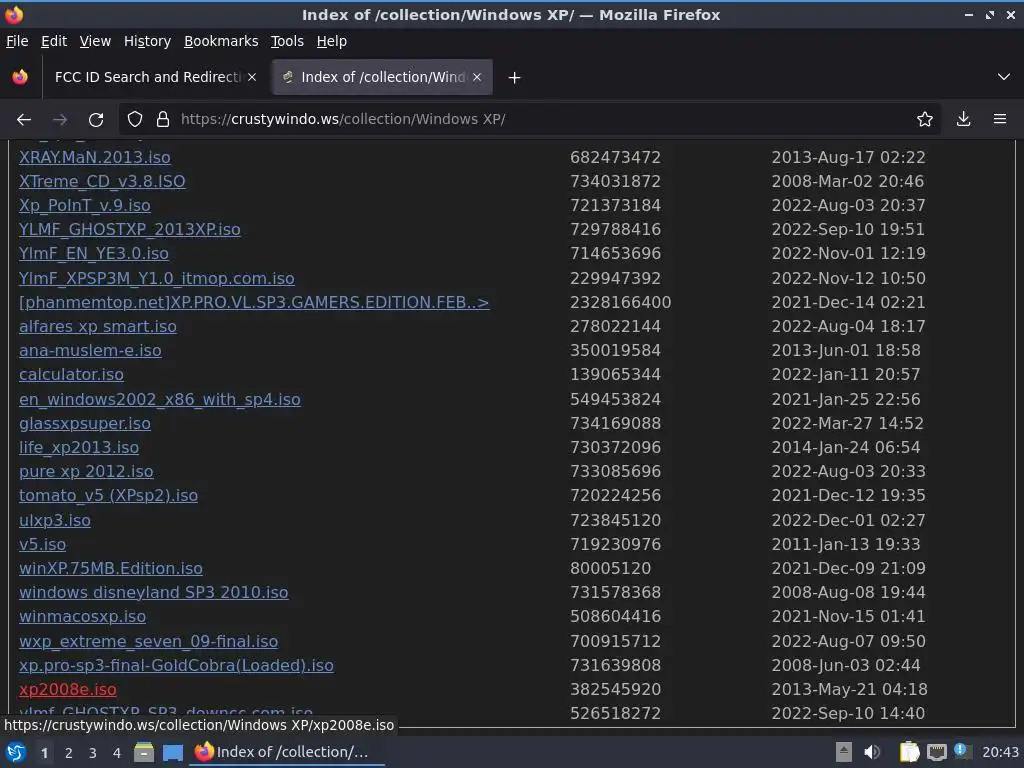Viewport: 1024px width, 768px height.
Task: Open the taskbar start menu icon
Action: click(x=15, y=753)
